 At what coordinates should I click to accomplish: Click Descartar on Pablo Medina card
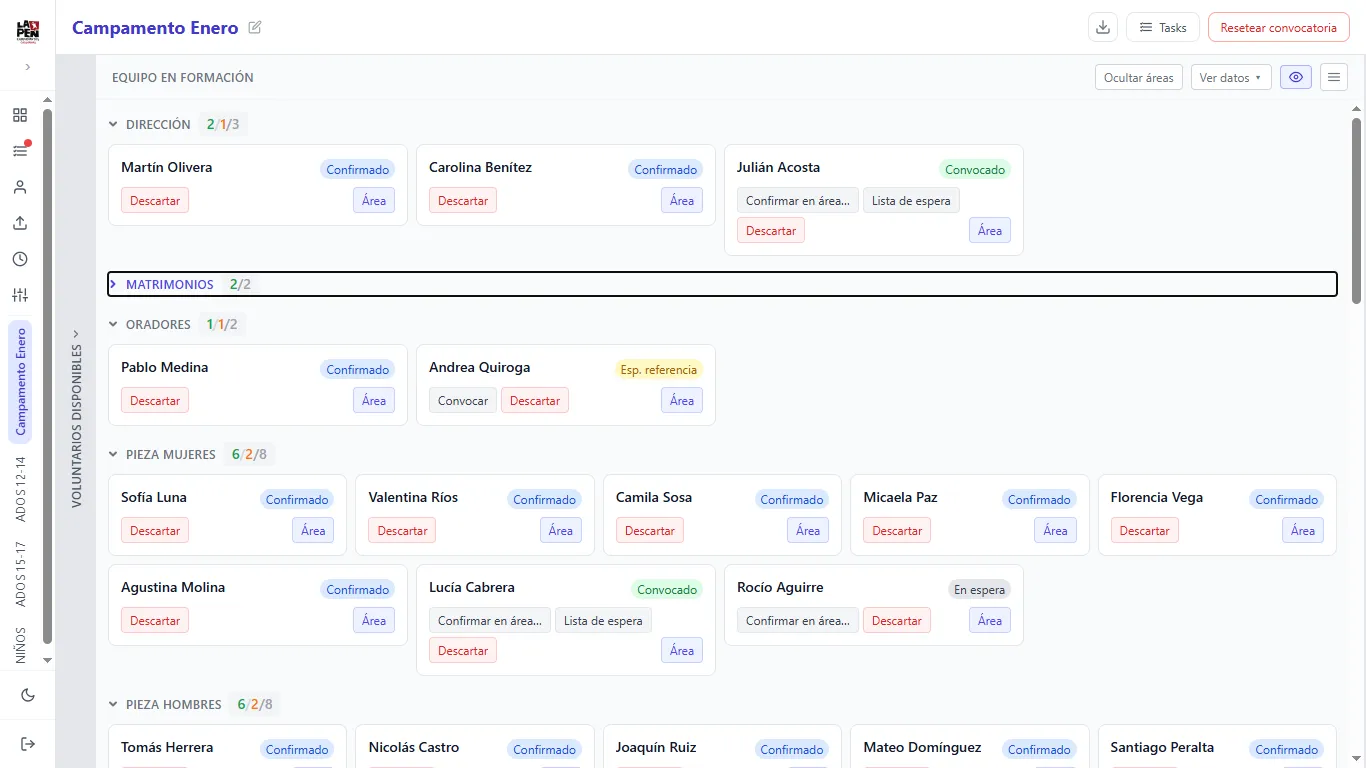[155, 400]
